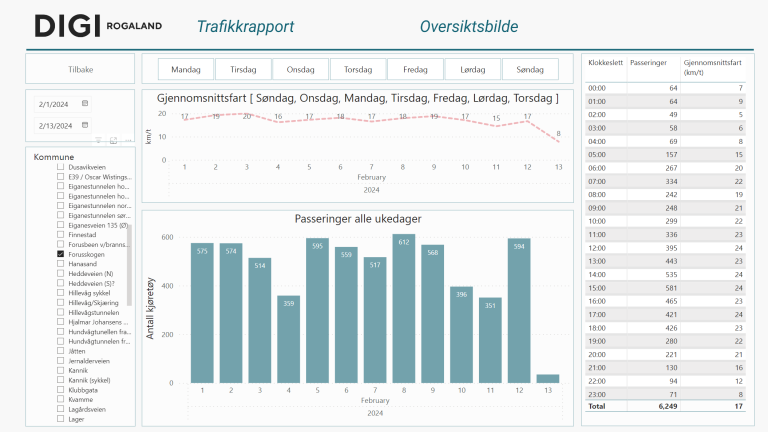Check the Finnestad checkbox
Viewport: 768px width, 432px height.
coord(60,235)
